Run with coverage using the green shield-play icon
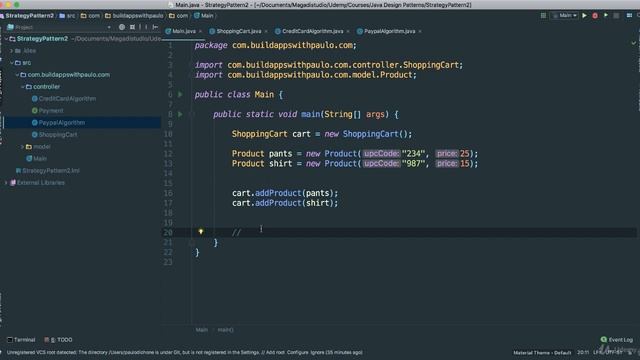This screenshot has height=360, width=640. [606, 16]
